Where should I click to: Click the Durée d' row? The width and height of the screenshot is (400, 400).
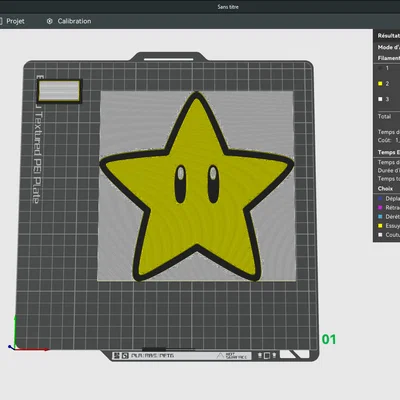(389, 170)
